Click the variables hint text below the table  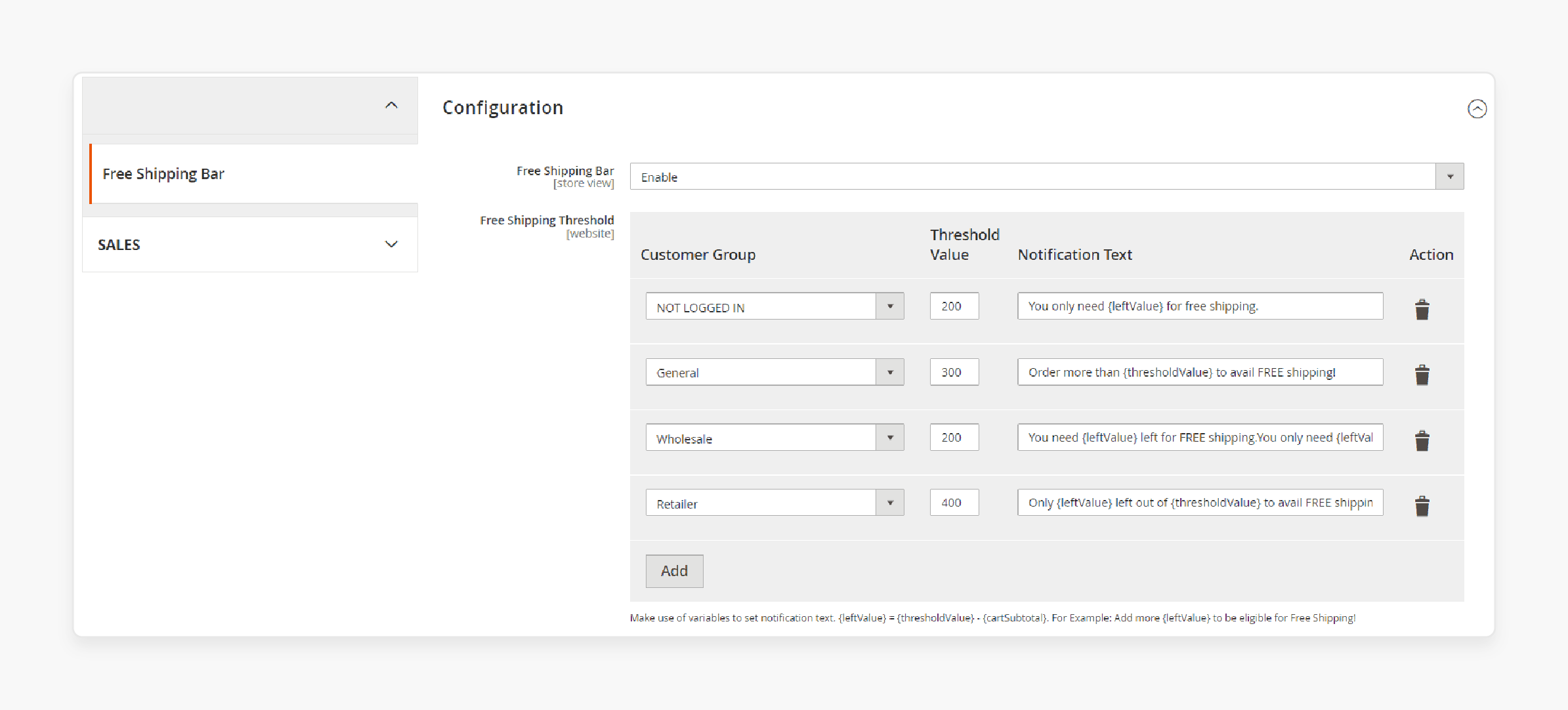(x=992, y=618)
